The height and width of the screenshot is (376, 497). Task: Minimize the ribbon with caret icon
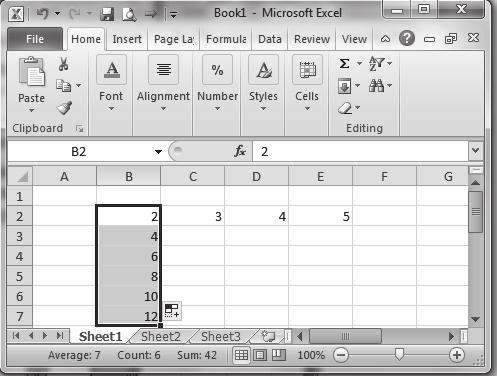click(x=385, y=39)
